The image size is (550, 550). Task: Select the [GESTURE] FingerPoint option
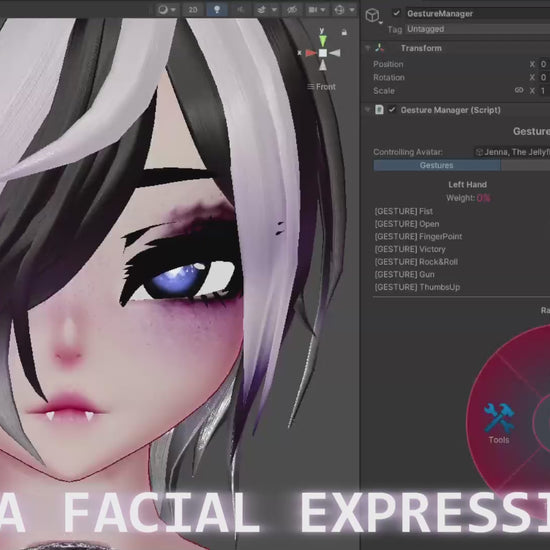tap(418, 236)
